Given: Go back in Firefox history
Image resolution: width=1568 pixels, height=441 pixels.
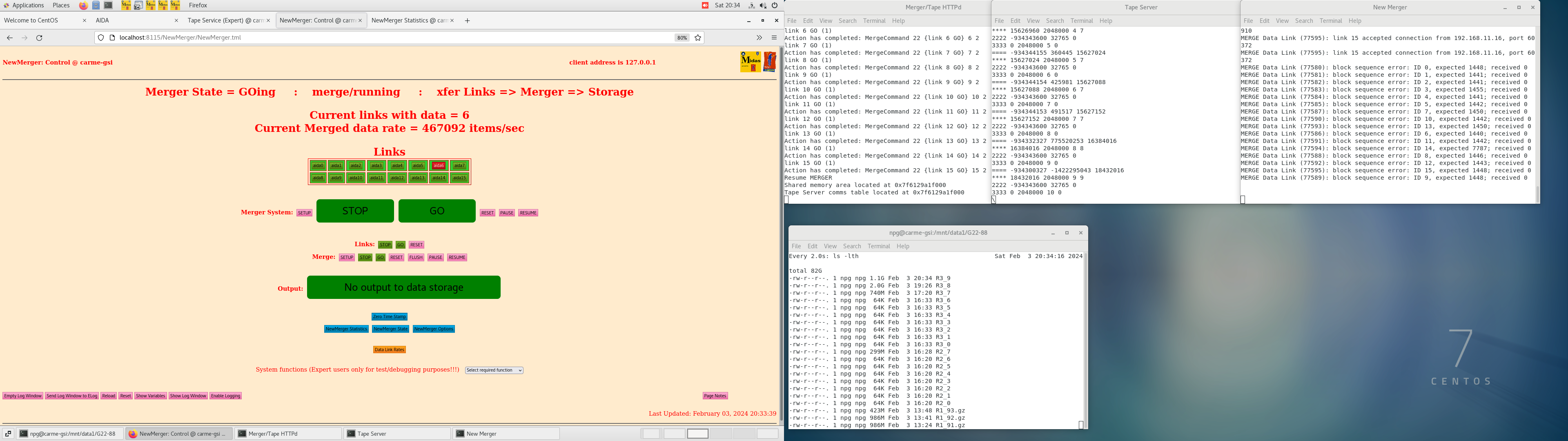Looking at the screenshot, I should 10,38.
